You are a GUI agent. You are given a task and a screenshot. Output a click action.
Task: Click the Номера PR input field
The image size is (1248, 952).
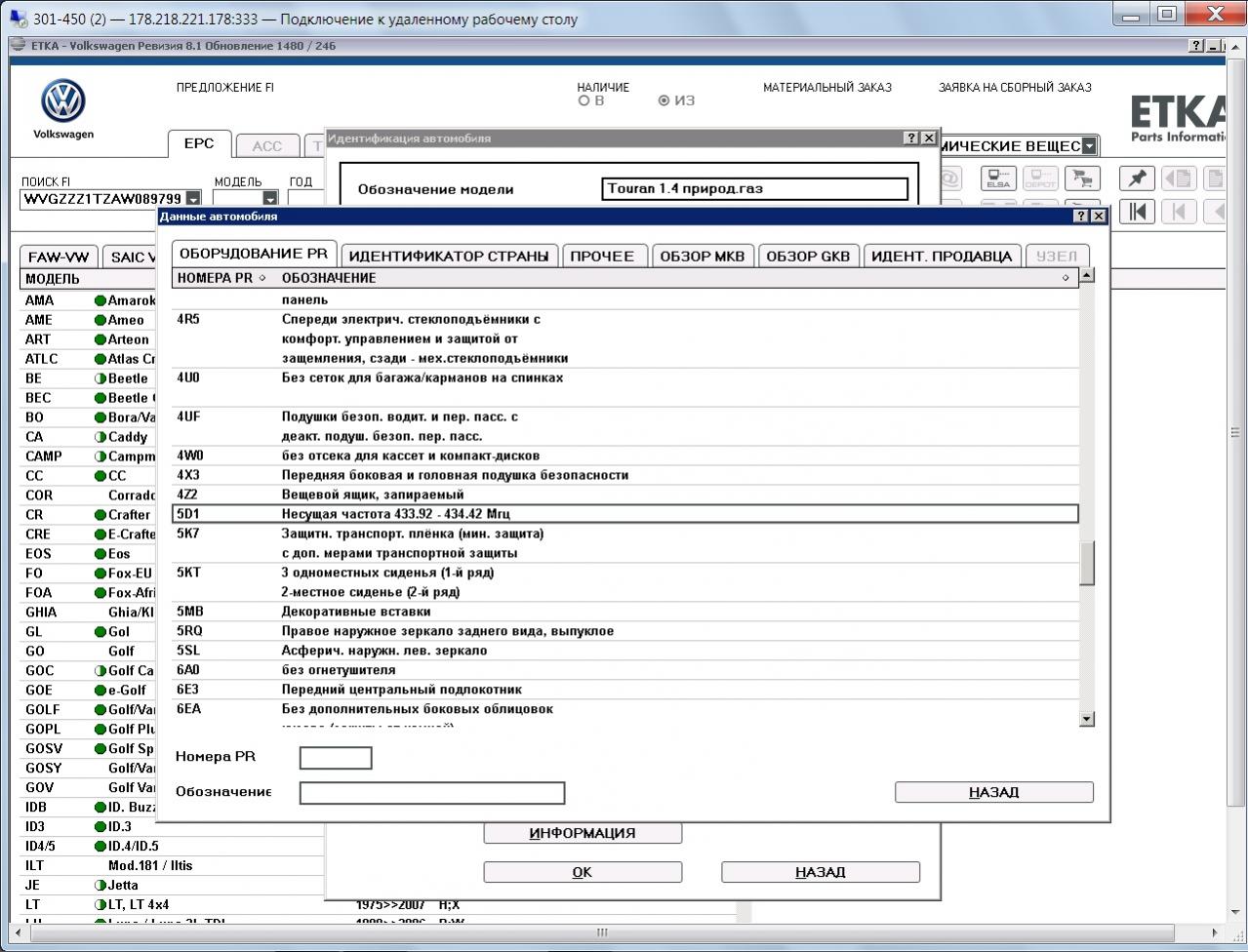click(x=336, y=758)
